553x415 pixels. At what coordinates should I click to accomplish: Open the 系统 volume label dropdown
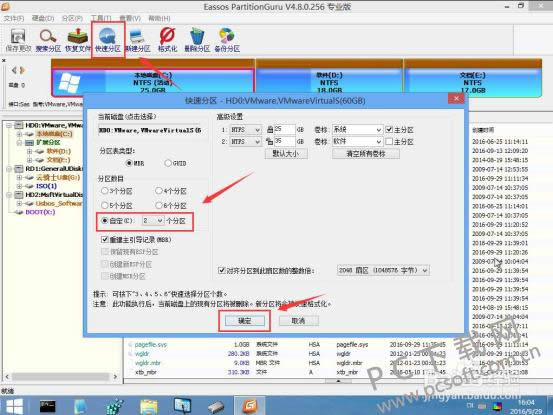pyautogui.click(x=357, y=130)
